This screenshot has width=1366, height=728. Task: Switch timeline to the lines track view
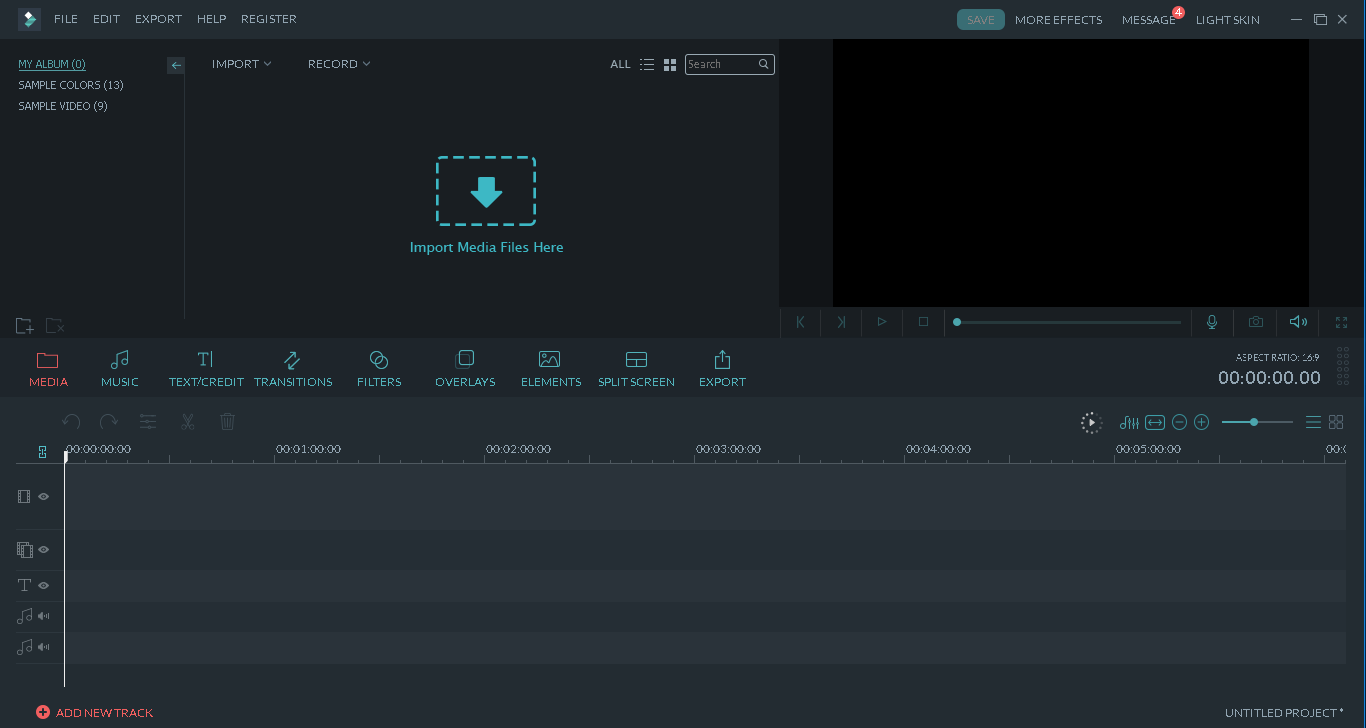[x=1313, y=423]
